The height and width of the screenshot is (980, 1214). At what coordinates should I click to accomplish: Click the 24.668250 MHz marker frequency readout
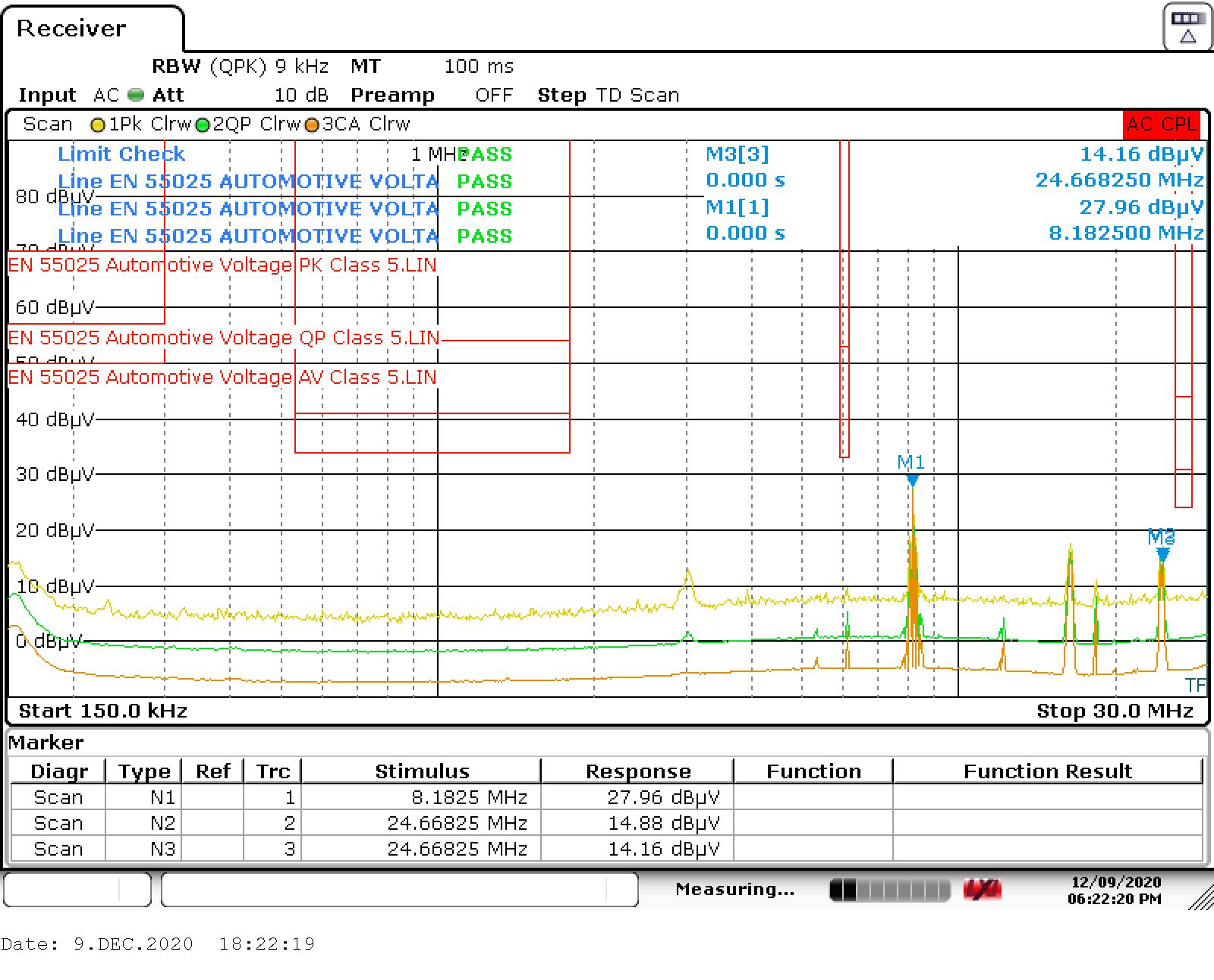1119,181
